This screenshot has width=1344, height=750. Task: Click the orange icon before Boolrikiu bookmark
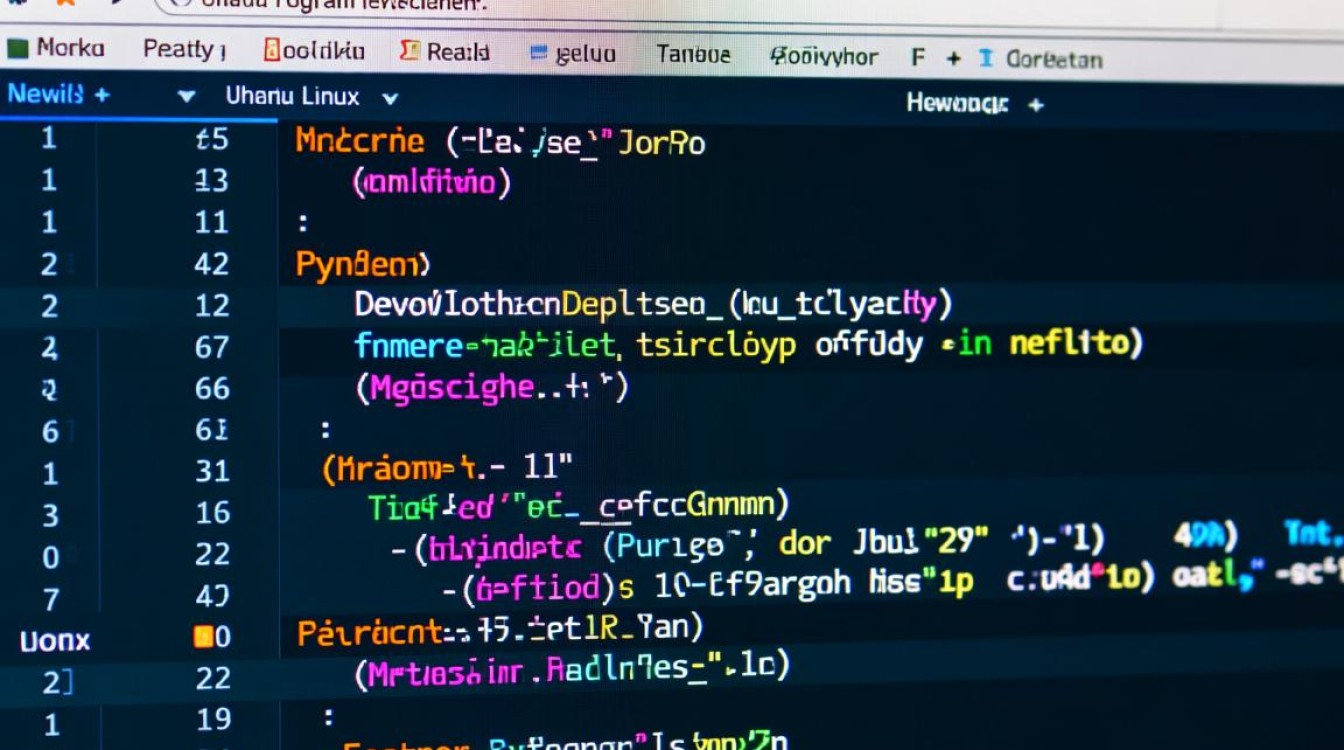pyautogui.click(x=270, y=50)
